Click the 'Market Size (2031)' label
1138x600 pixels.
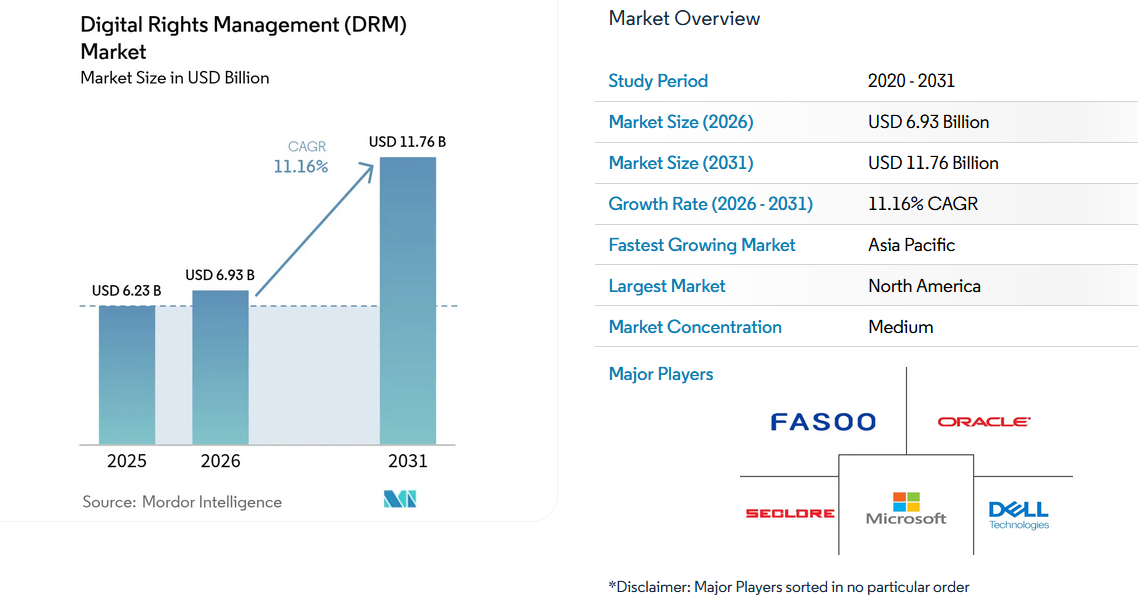point(681,163)
